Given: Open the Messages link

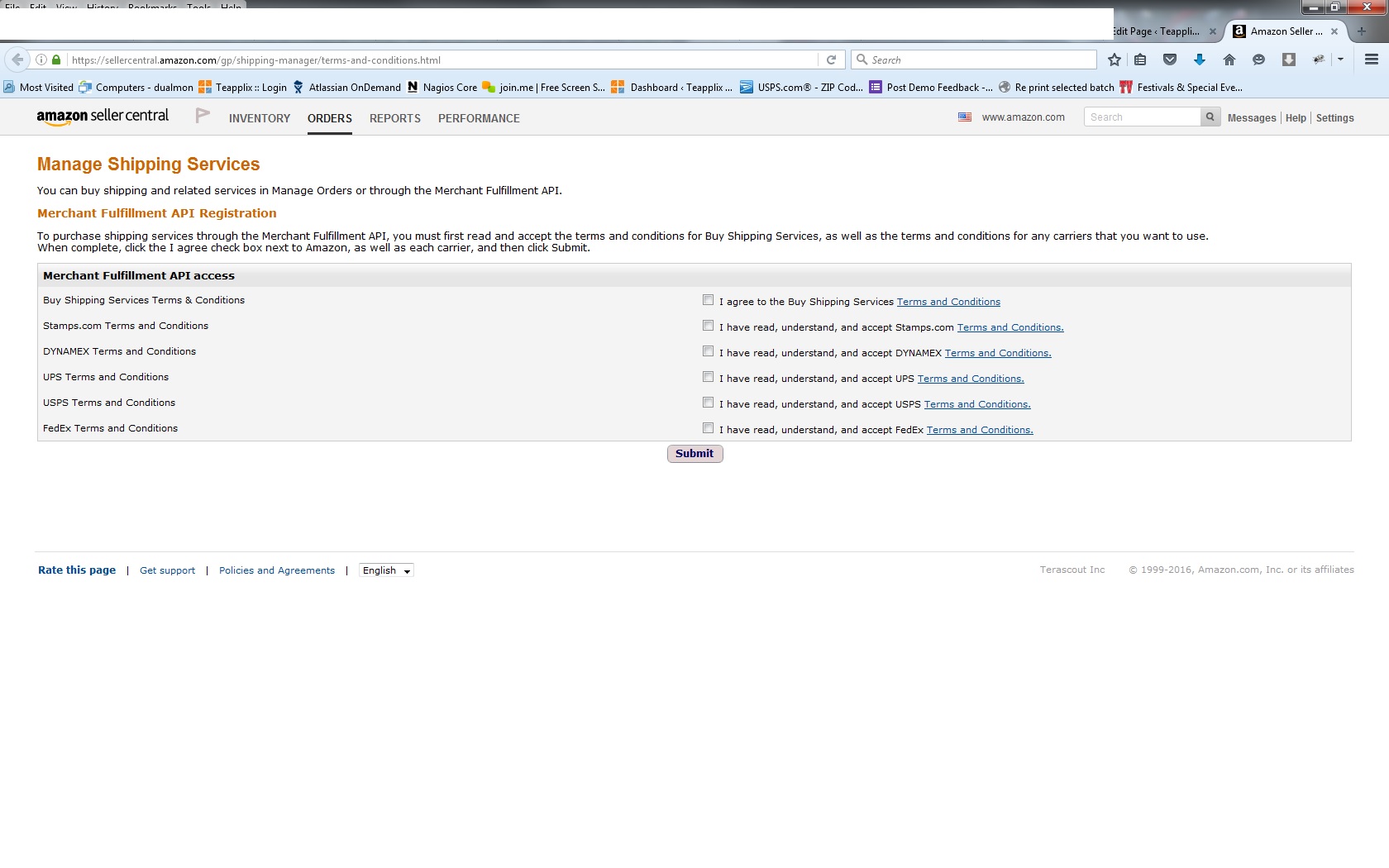Looking at the screenshot, I should point(1252,118).
